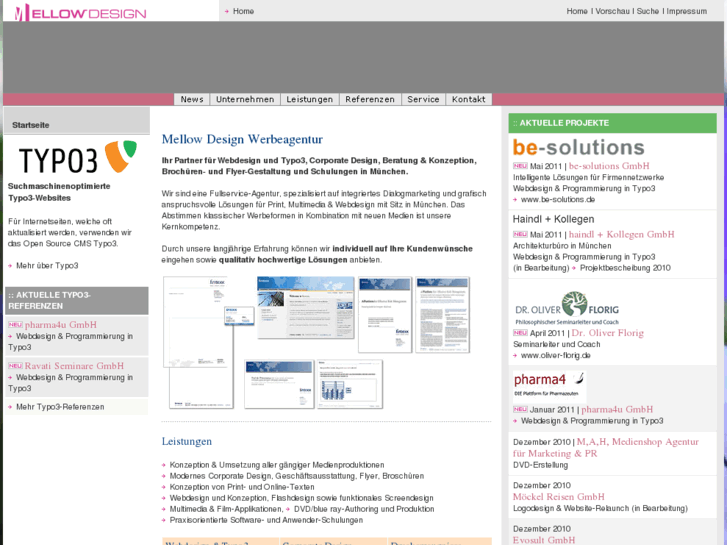727x545 pixels.
Task: Click the Home breadcrumb link
Action: click(x=243, y=11)
